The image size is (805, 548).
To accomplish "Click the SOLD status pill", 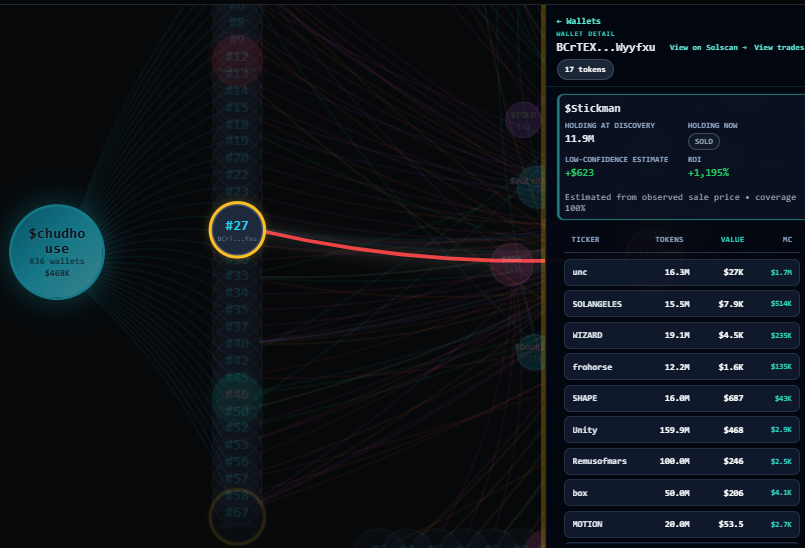I will pos(703,142).
